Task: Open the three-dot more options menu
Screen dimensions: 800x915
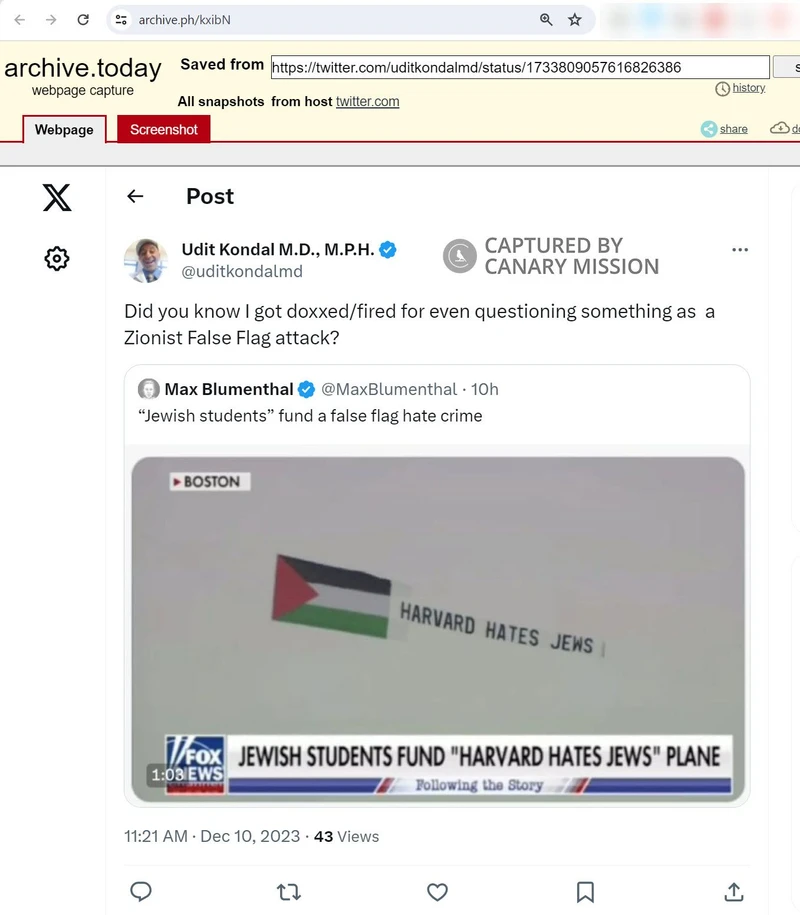Action: (x=740, y=250)
